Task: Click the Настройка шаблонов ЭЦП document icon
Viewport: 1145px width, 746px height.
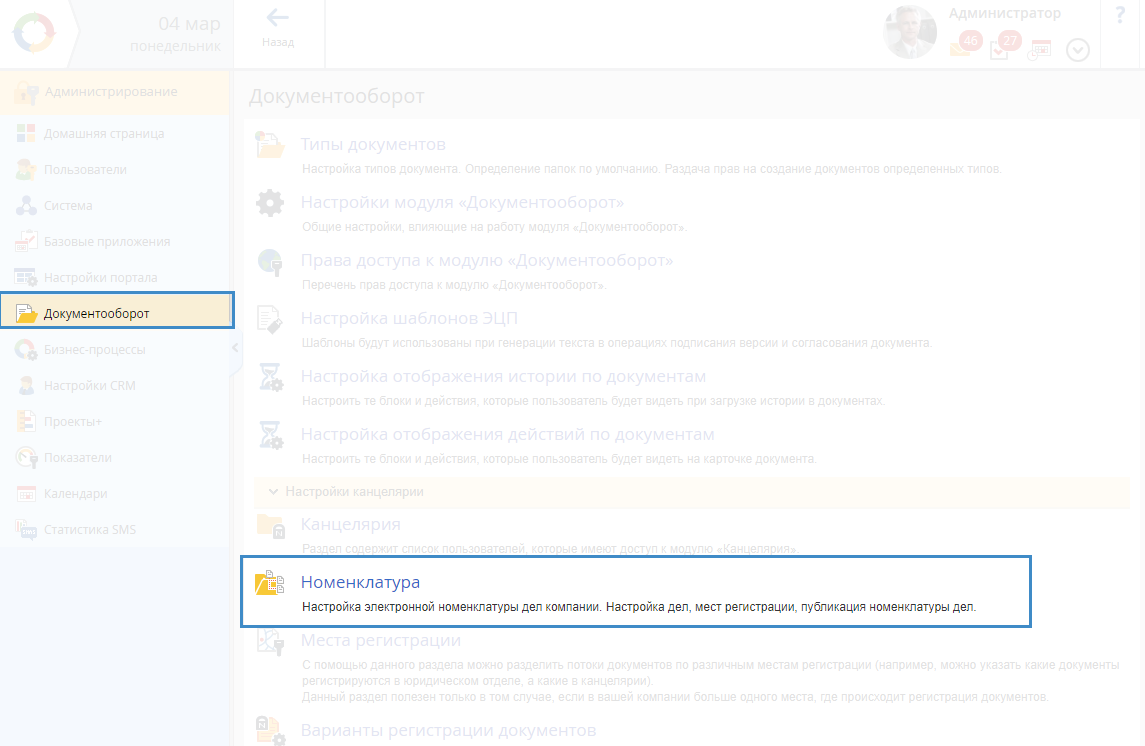Action: point(270,320)
